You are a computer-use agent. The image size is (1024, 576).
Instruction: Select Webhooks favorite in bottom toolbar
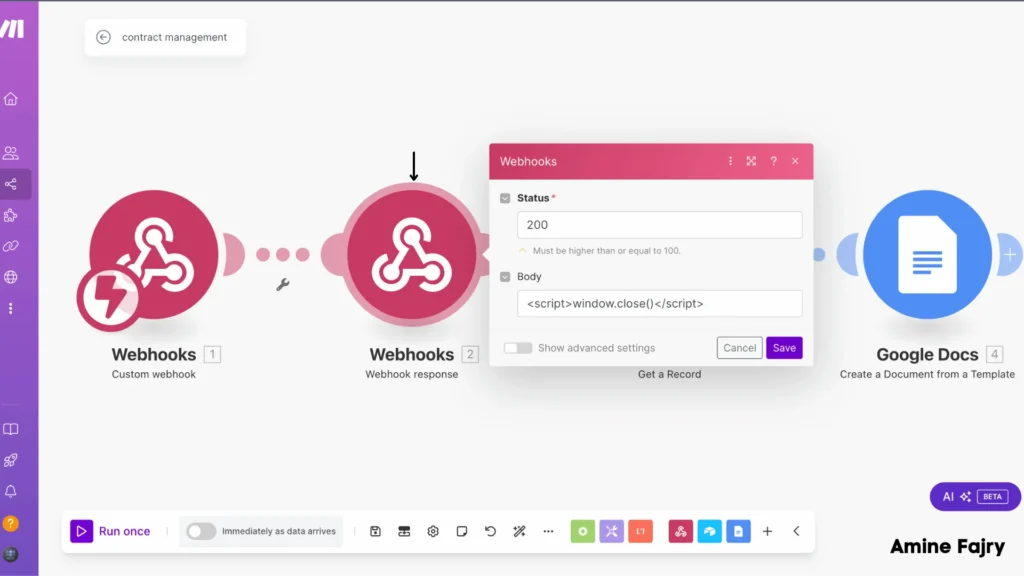pyautogui.click(x=680, y=531)
